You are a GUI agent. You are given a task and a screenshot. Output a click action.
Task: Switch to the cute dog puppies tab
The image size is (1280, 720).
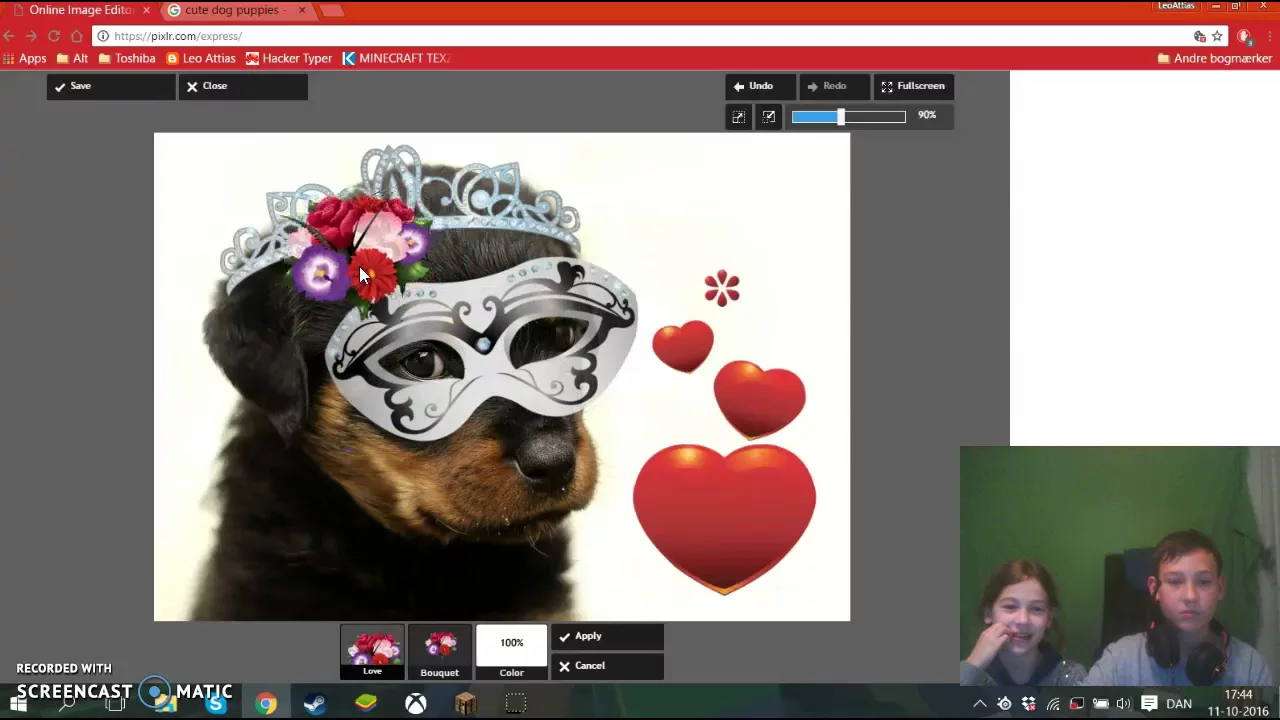click(x=235, y=10)
